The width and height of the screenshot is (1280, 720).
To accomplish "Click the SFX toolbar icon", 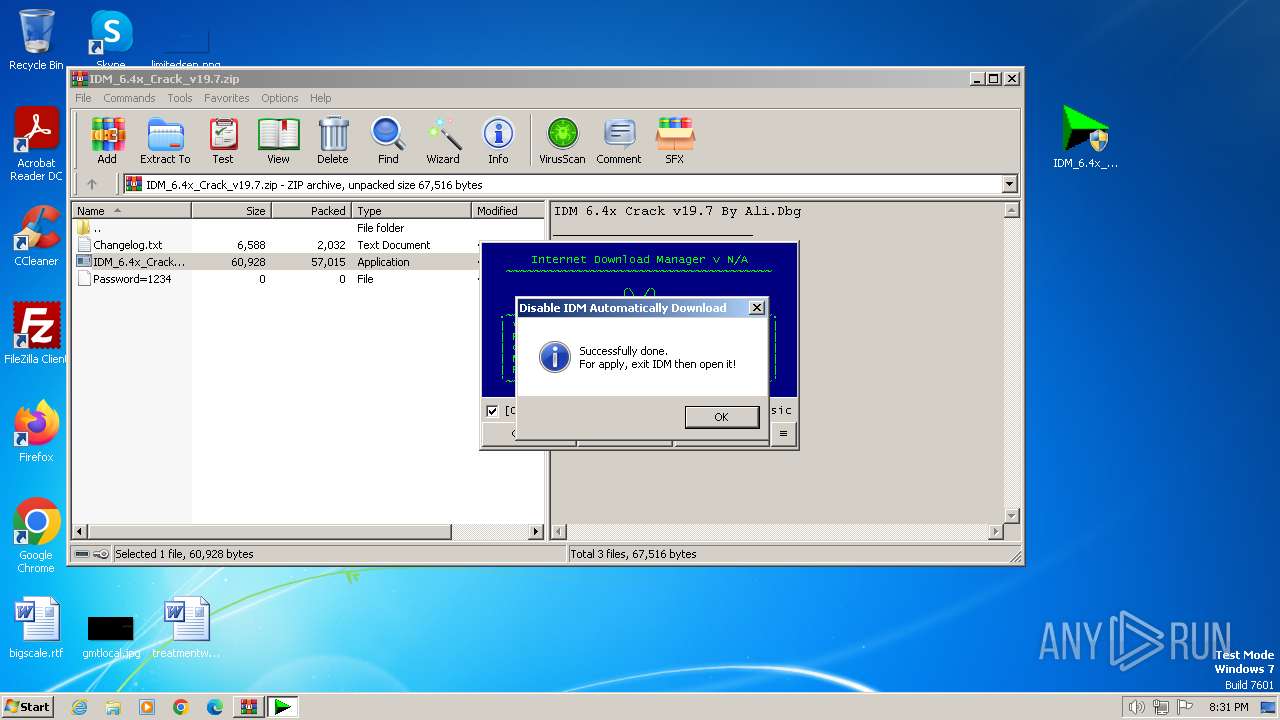I will [675, 140].
